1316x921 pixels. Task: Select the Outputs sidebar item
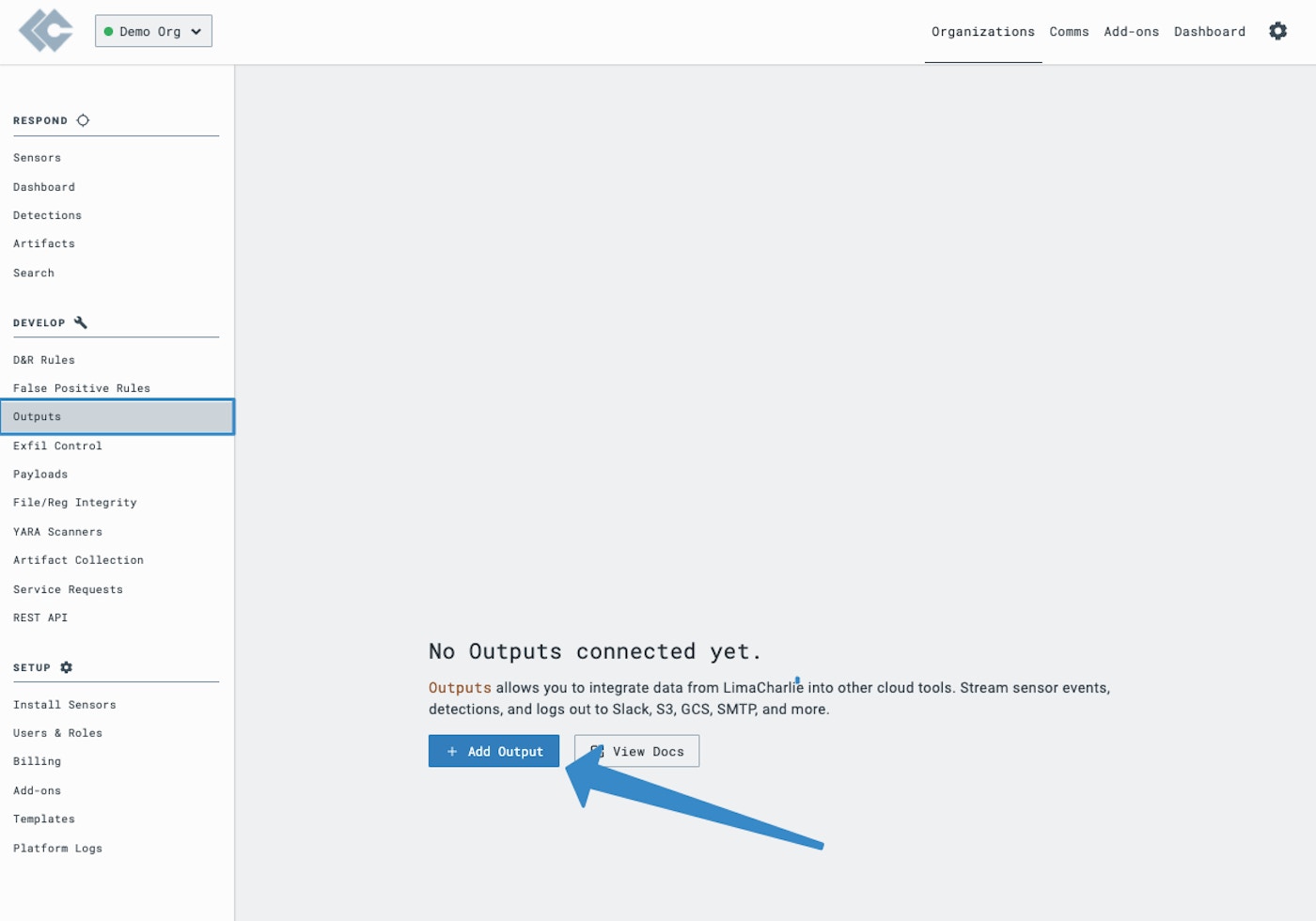[38, 416]
